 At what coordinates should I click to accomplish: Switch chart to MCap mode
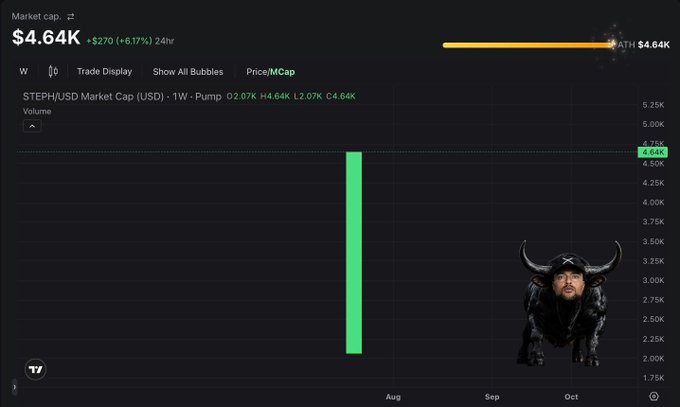point(282,72)
